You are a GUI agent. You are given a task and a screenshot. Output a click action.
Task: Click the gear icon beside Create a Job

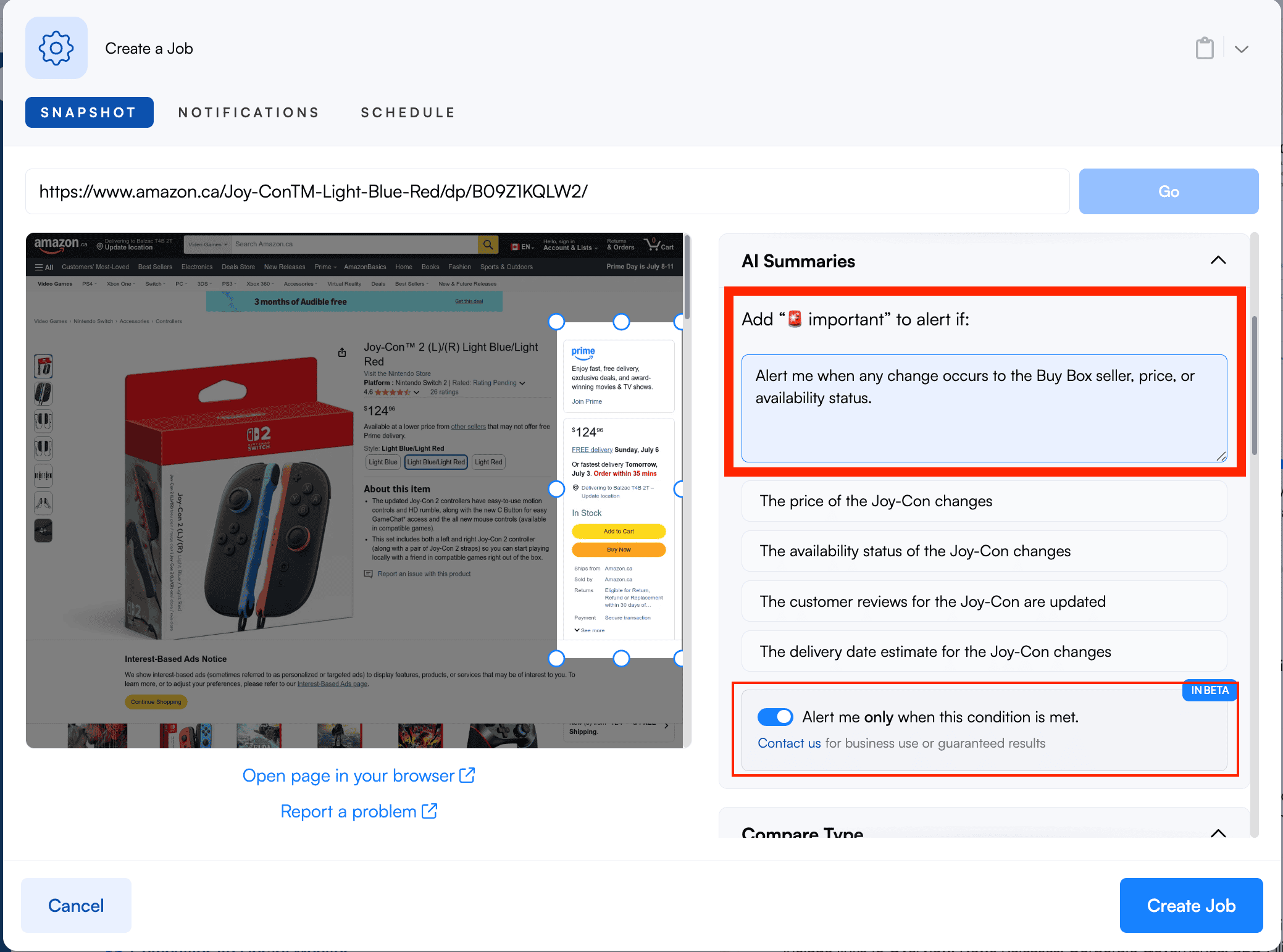tap(56, 48)
